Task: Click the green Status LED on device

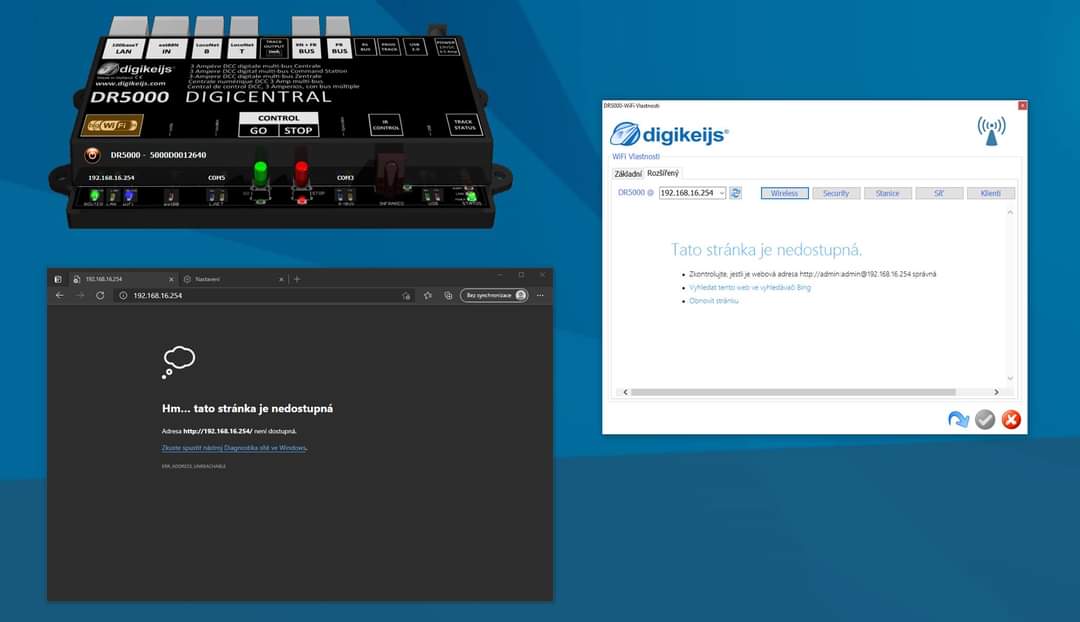Action: click(472, 196)
